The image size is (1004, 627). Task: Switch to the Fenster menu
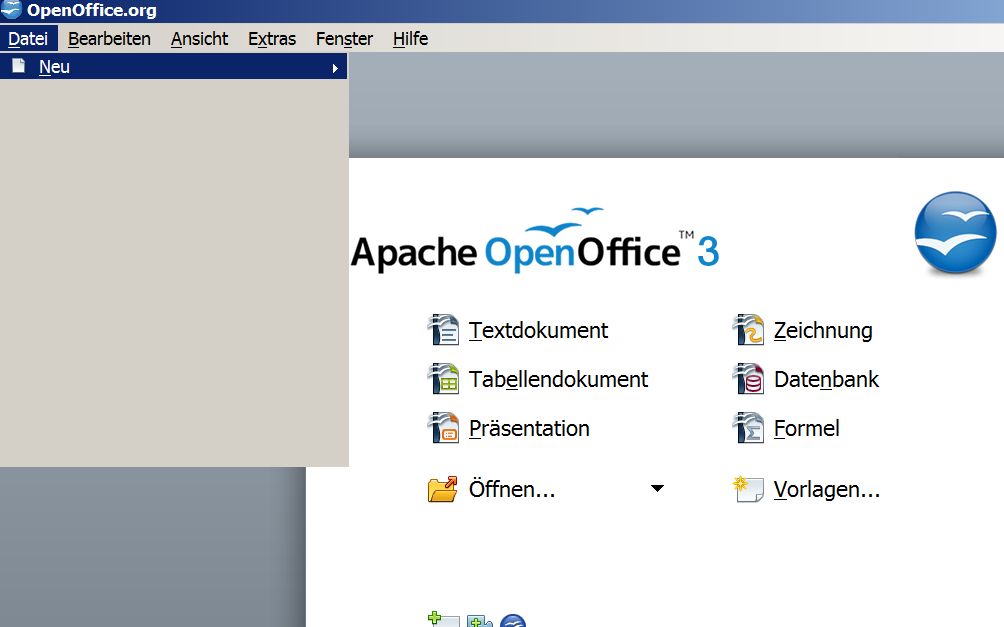pyautogui.click(x=344, y=39)
